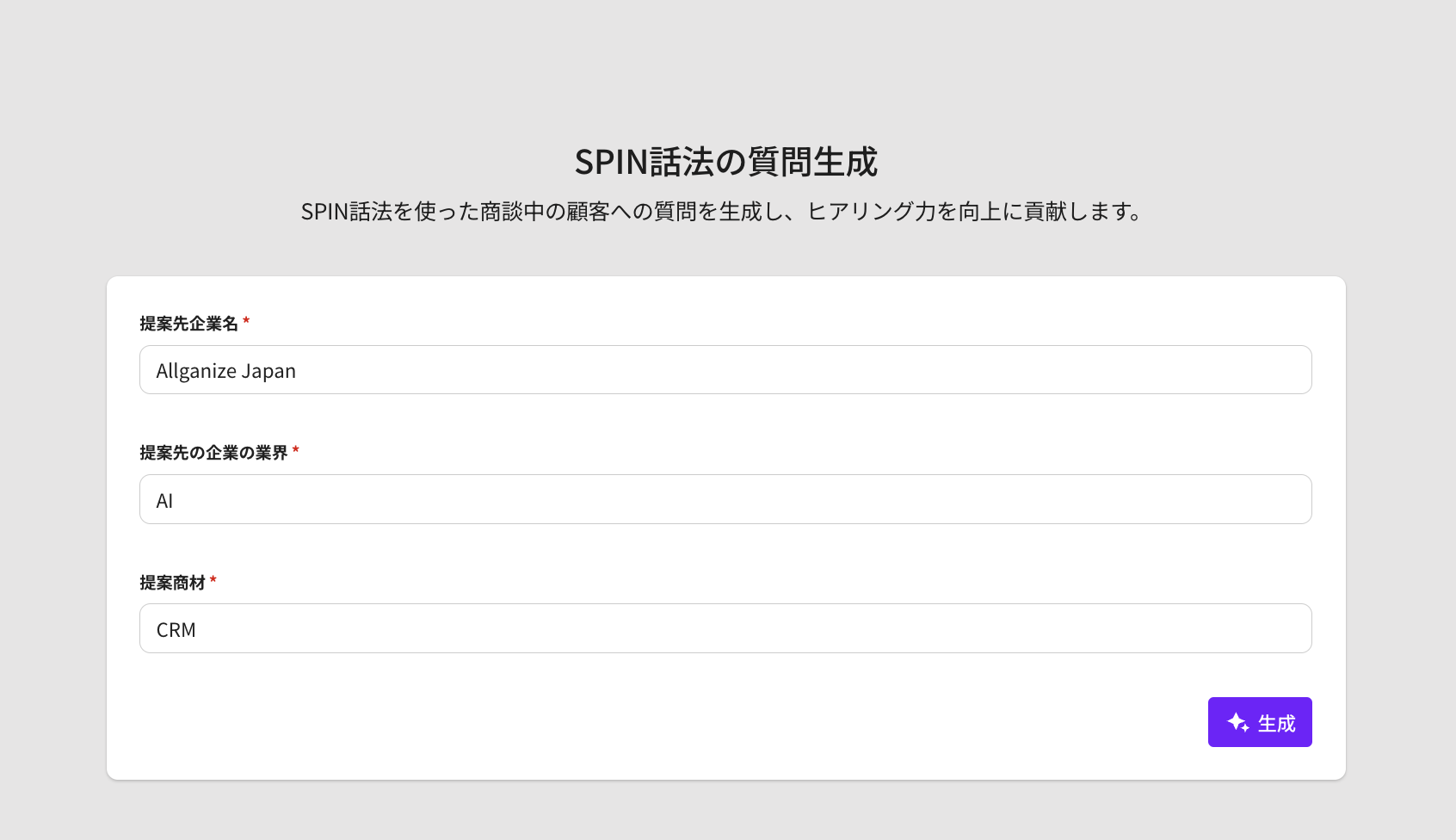
Task: Click the subtitle description below the heading
Action: 721,212
